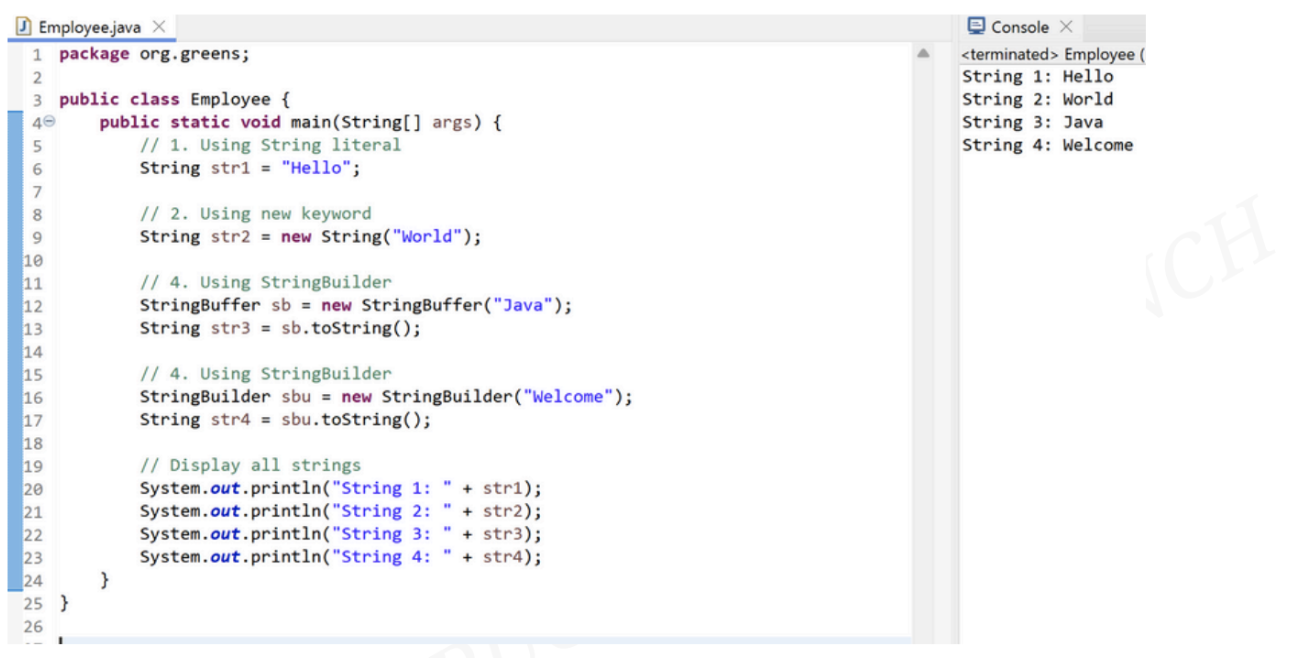Select the Console tab
The height and width of the screenshot is (658, 1310).
coord(1020,27)
